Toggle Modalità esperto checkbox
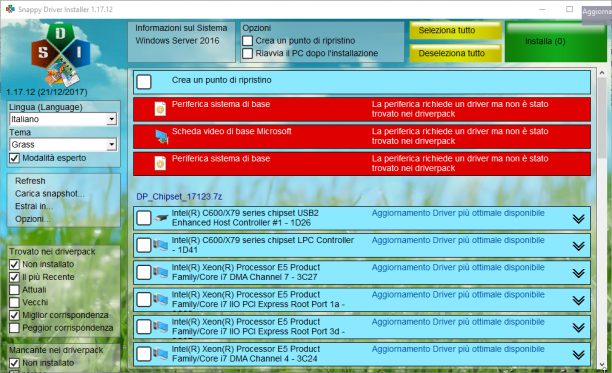612x373 pixels. [x=14, y=158]
